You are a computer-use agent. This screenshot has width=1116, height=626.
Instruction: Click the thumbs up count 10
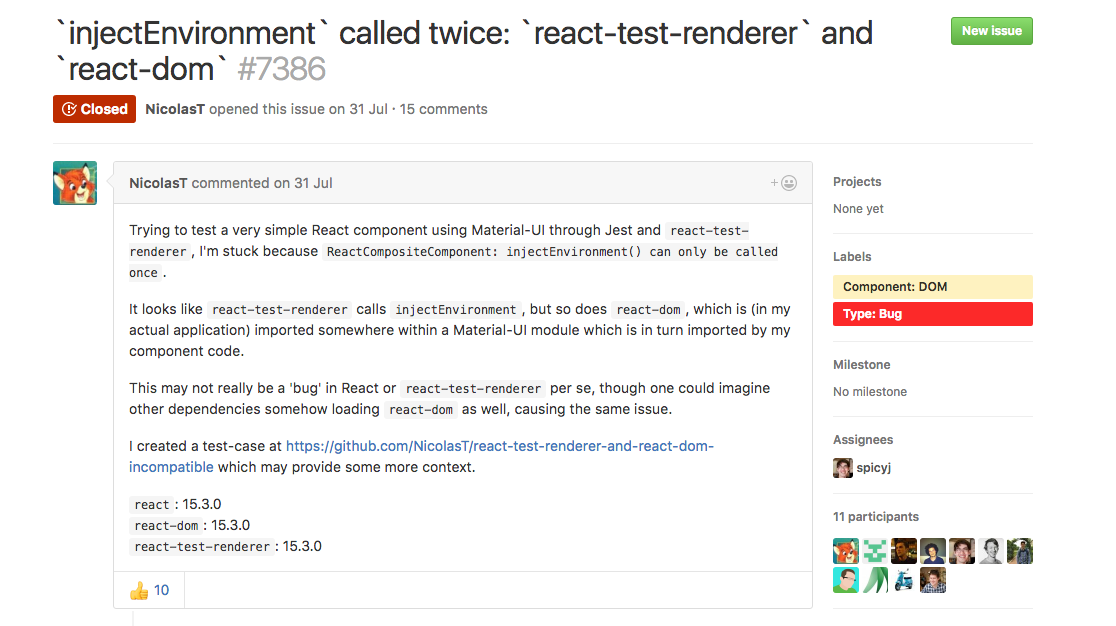tap(162, 590)
